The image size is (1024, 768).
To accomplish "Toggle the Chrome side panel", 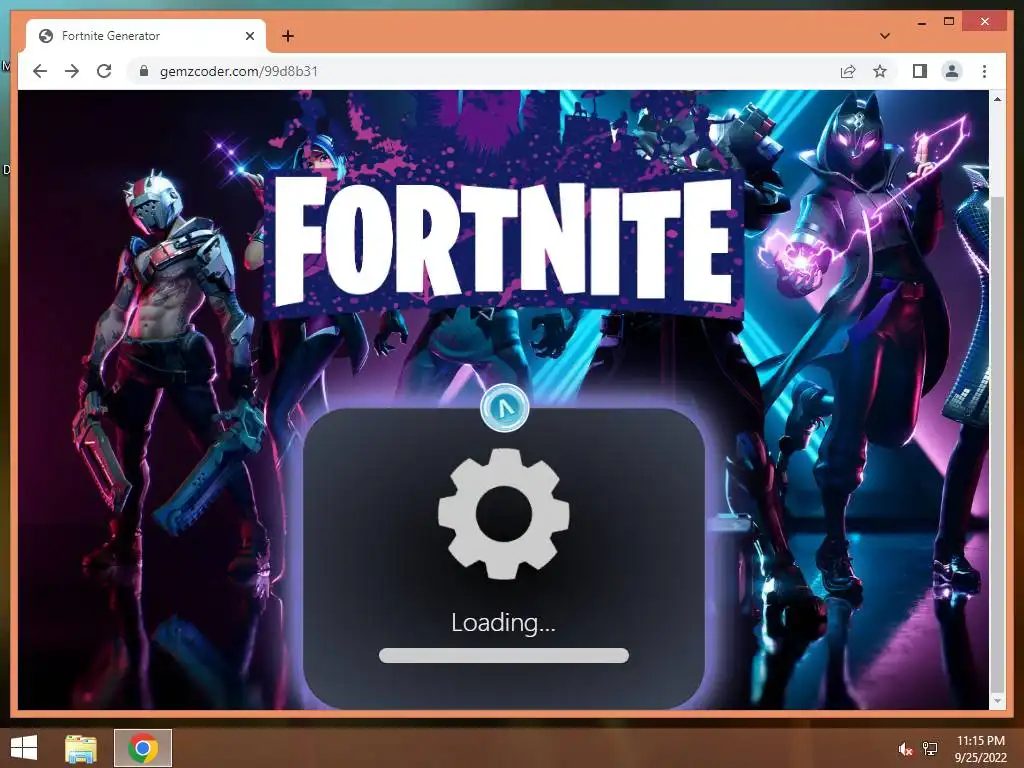I will click(920, 71).
